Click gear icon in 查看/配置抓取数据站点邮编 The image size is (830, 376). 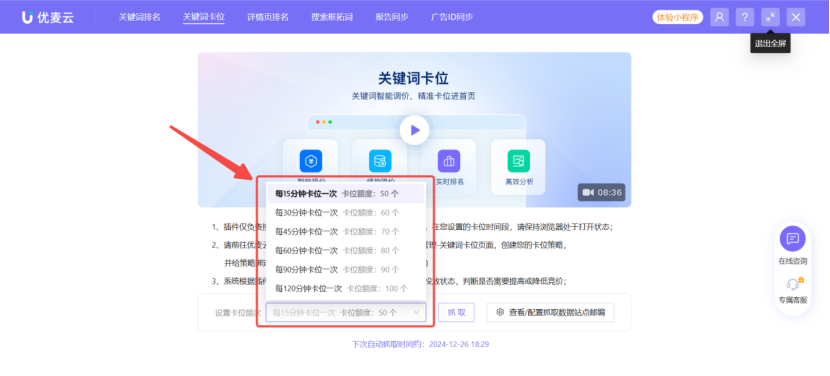[x=500, y=312]
